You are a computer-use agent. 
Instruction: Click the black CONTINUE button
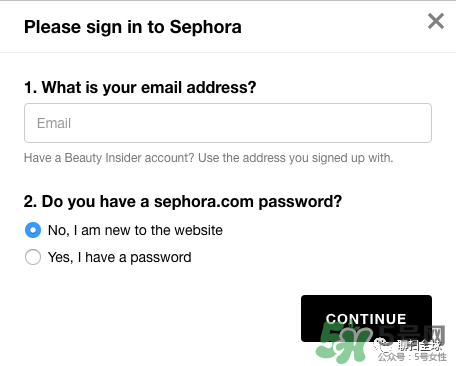point(366,318)
